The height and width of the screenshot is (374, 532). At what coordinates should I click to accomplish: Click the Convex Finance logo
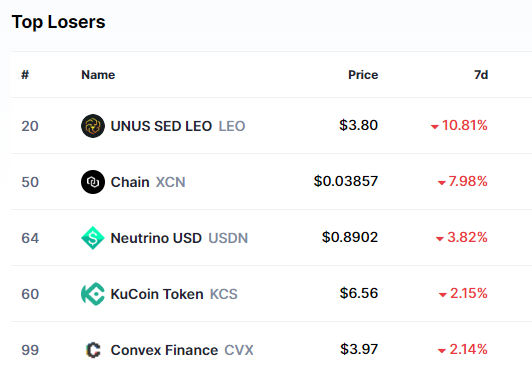[93, 350]
